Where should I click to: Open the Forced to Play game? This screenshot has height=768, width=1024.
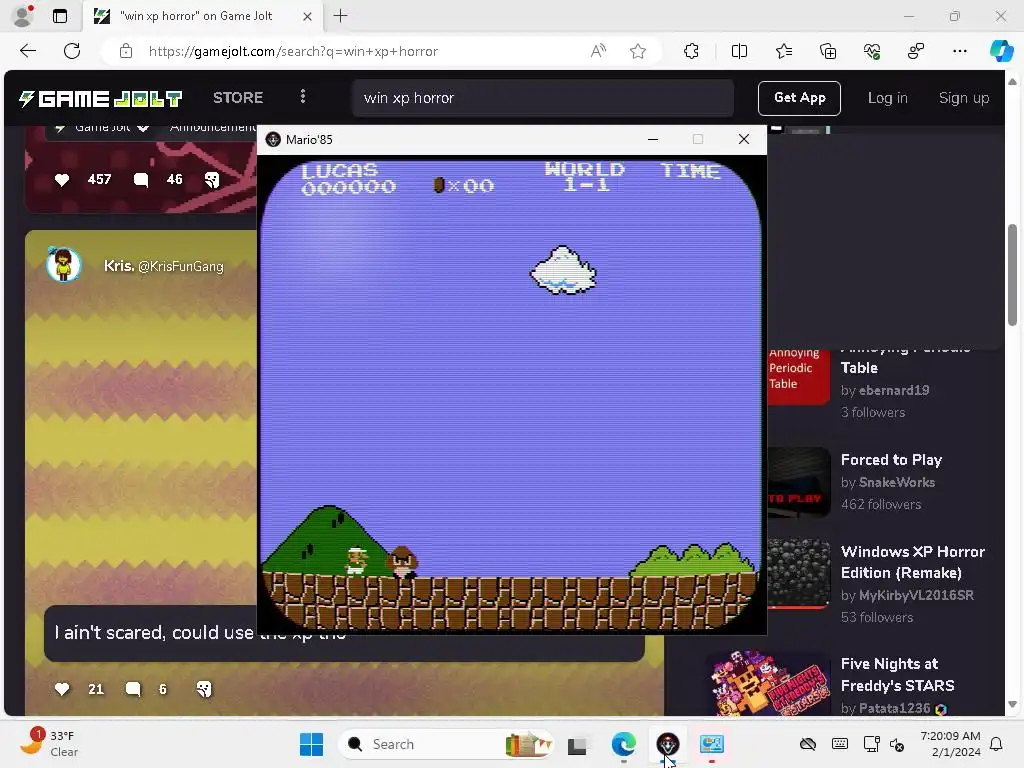click(891, 460)
